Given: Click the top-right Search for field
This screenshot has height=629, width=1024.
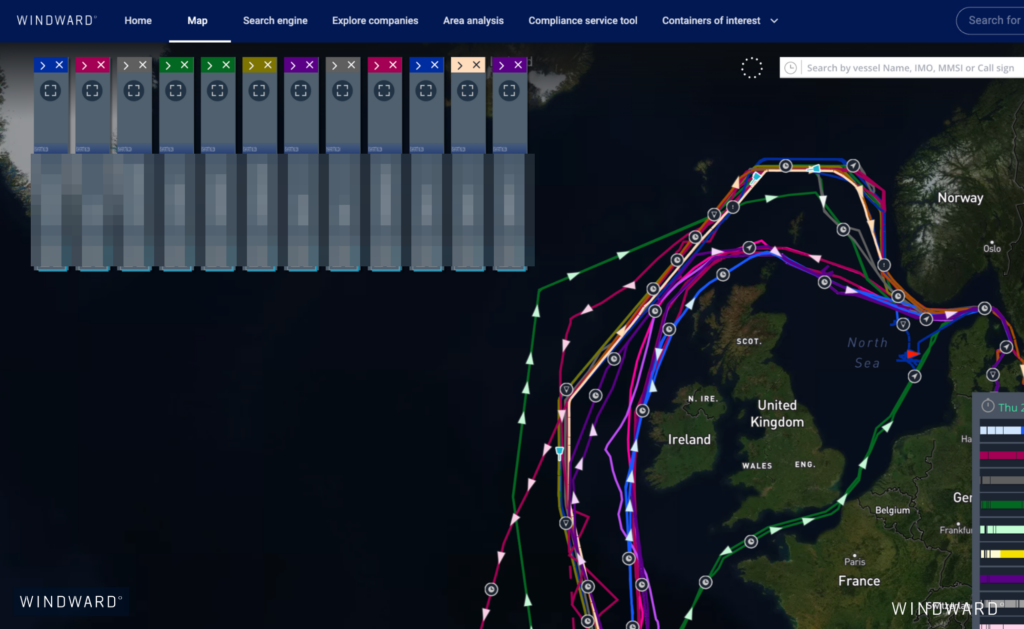Looking at the screenshot, I should tap(991, 20).
